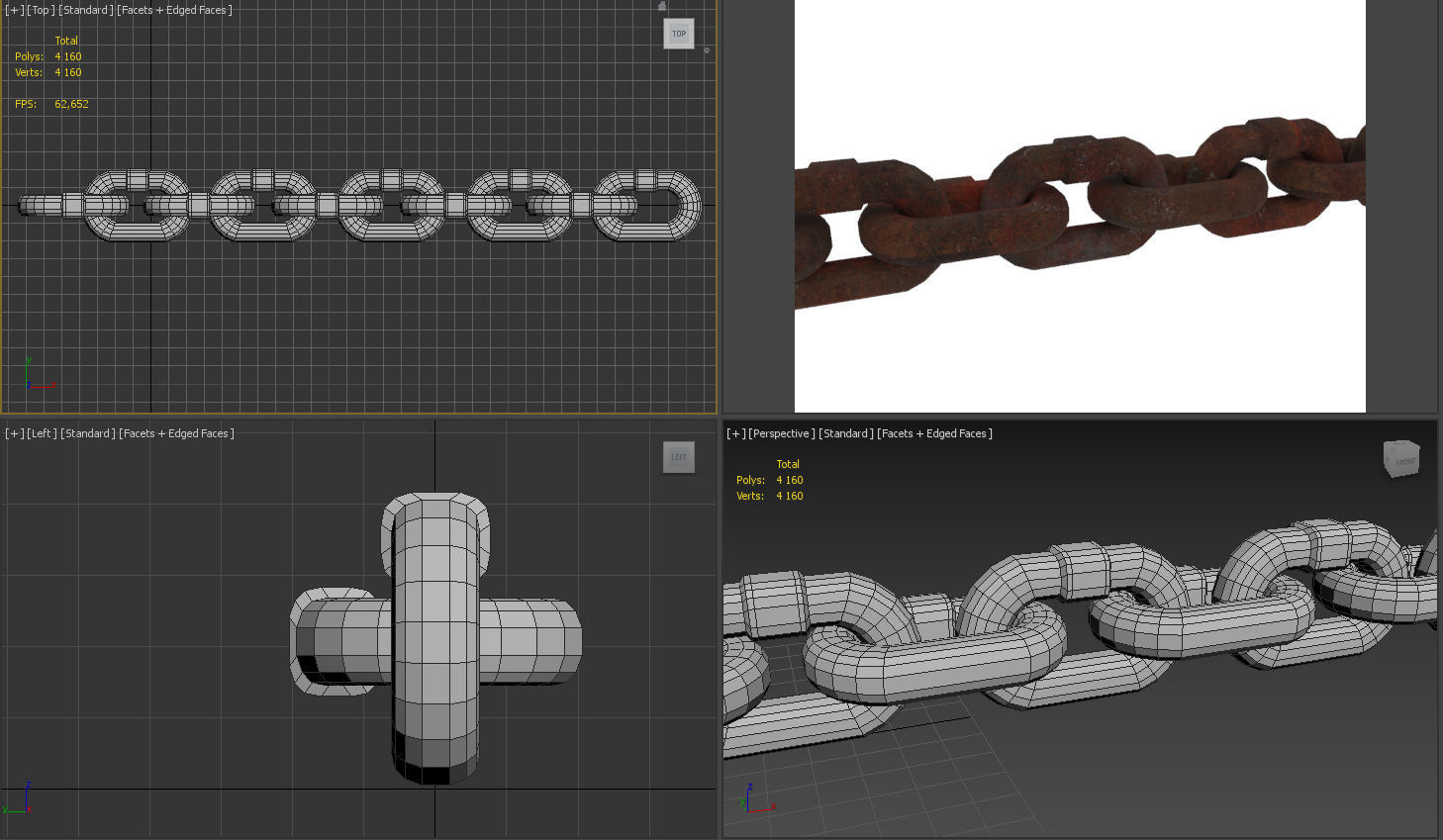Viewport: 1443px width, 840px height.
Task: Toggle the Left viewport shading via its shading label
Action: click(176, 432)
